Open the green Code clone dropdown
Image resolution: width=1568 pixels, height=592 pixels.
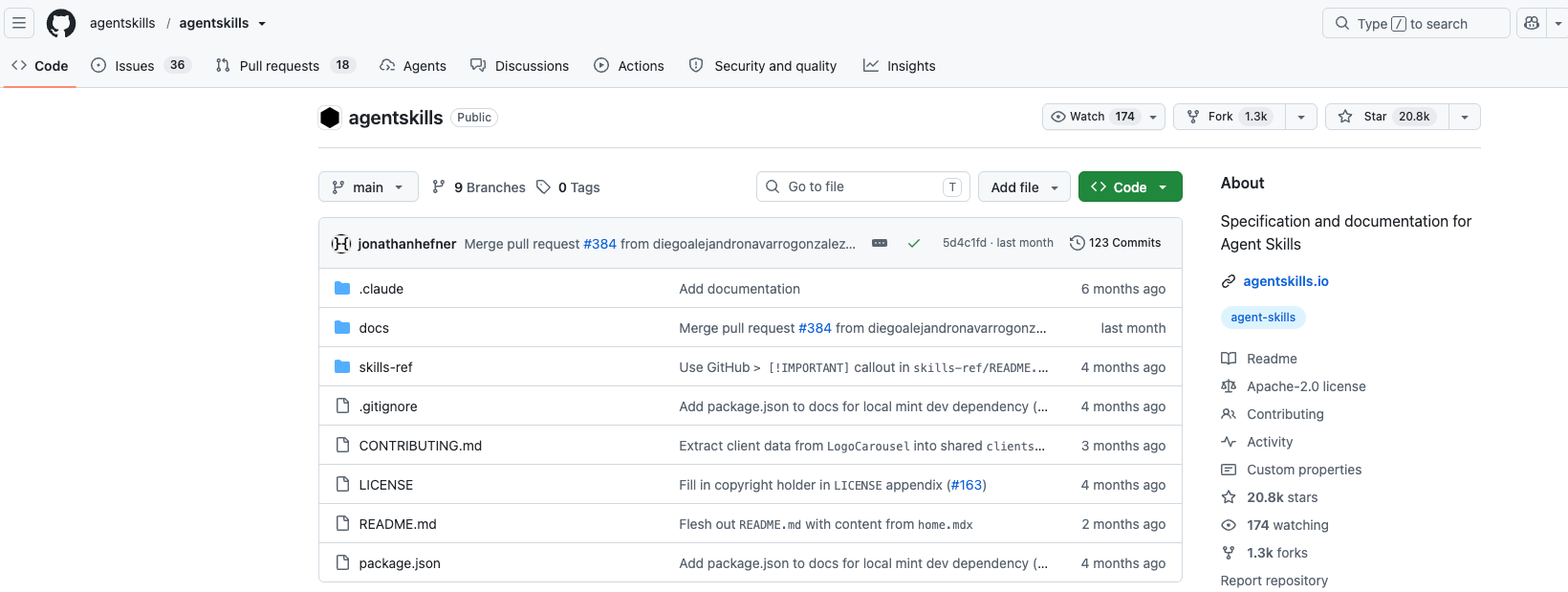tap(1130, 186)
